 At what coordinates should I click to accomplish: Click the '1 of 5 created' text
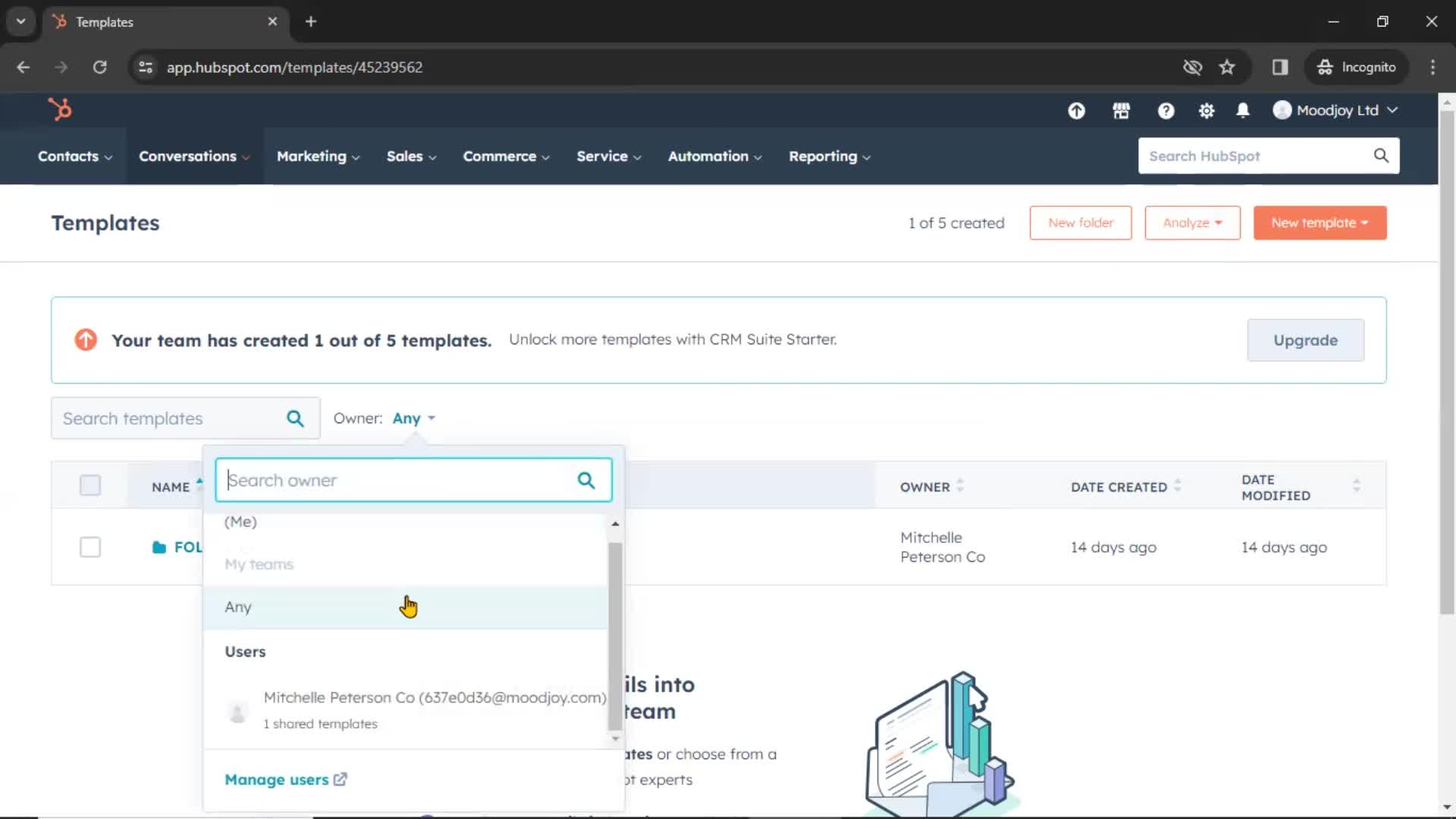point(956,223)
